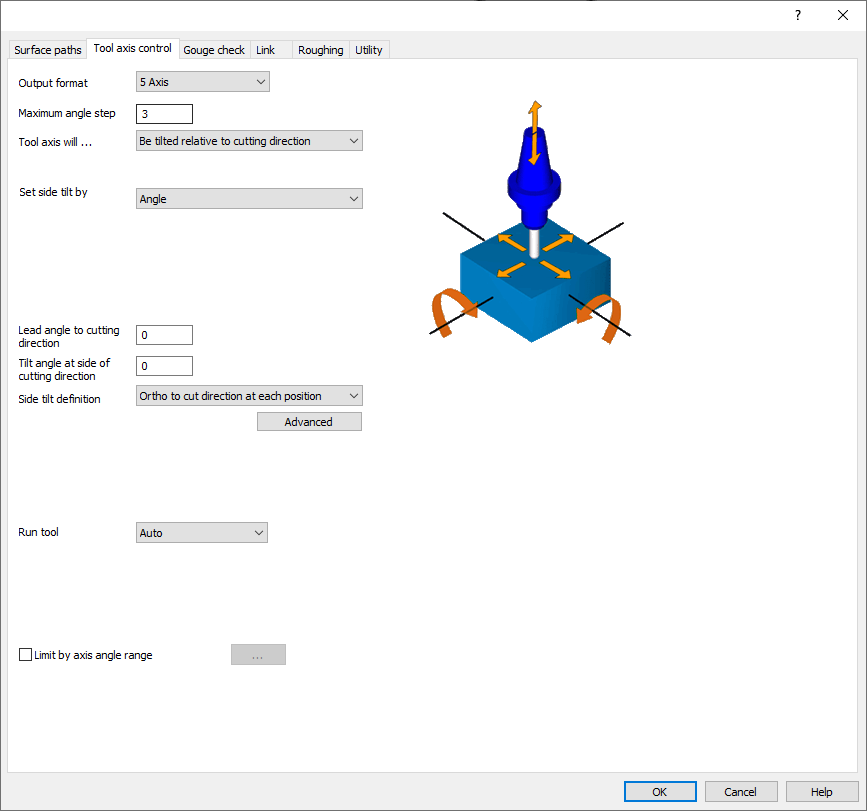Open the Output format dropdown
The height and width of the screenshot is (811, 867).
coord(203,82)
